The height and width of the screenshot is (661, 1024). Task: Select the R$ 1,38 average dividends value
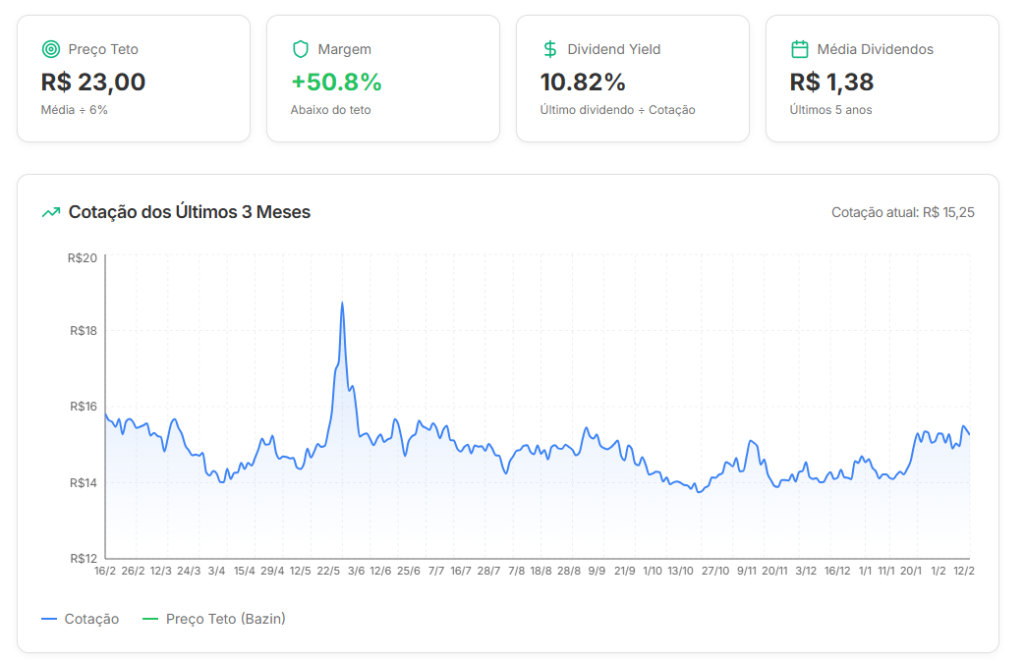pyautogui.click(x=831, y=82)
